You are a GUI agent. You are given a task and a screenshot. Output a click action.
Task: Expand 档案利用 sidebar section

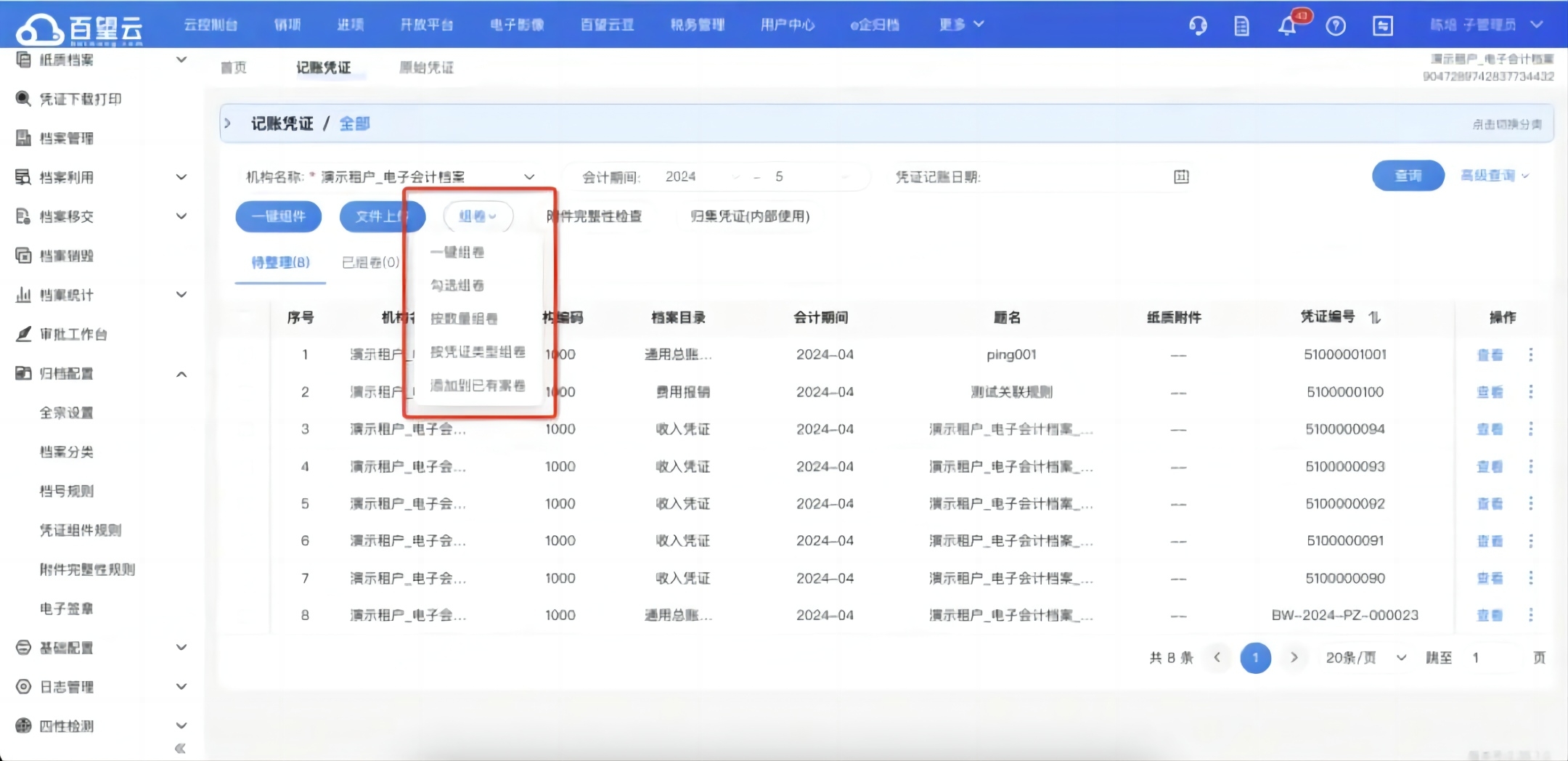click(181, 177)
